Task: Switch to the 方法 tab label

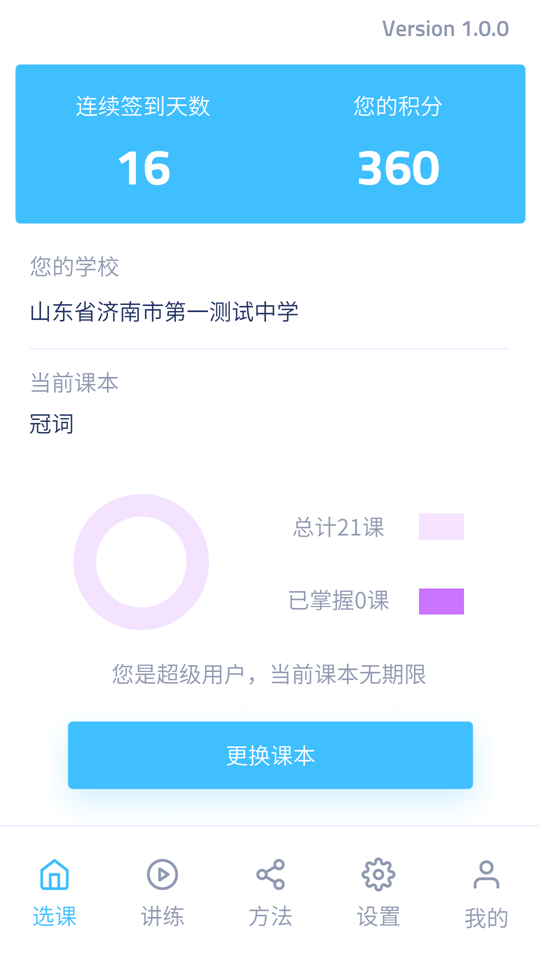Action: (270, 917)
